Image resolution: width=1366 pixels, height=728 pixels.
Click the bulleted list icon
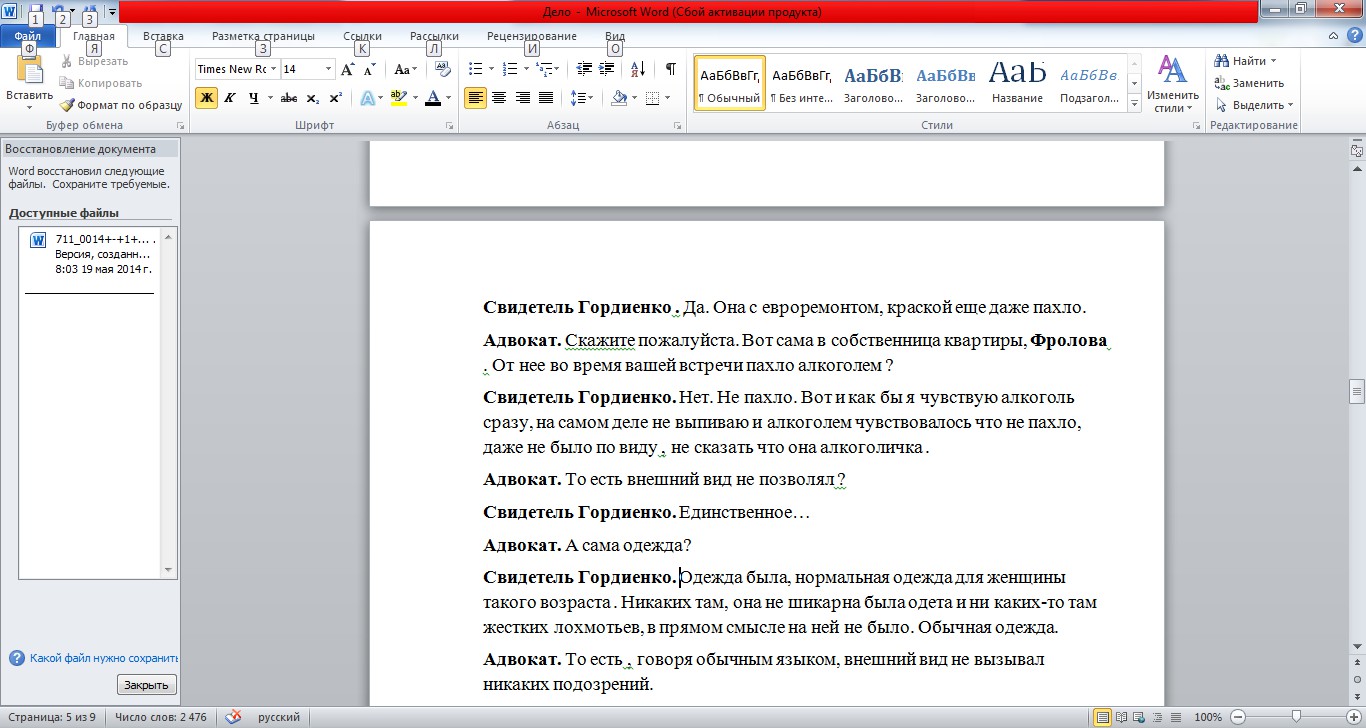[x=475, y=69]
